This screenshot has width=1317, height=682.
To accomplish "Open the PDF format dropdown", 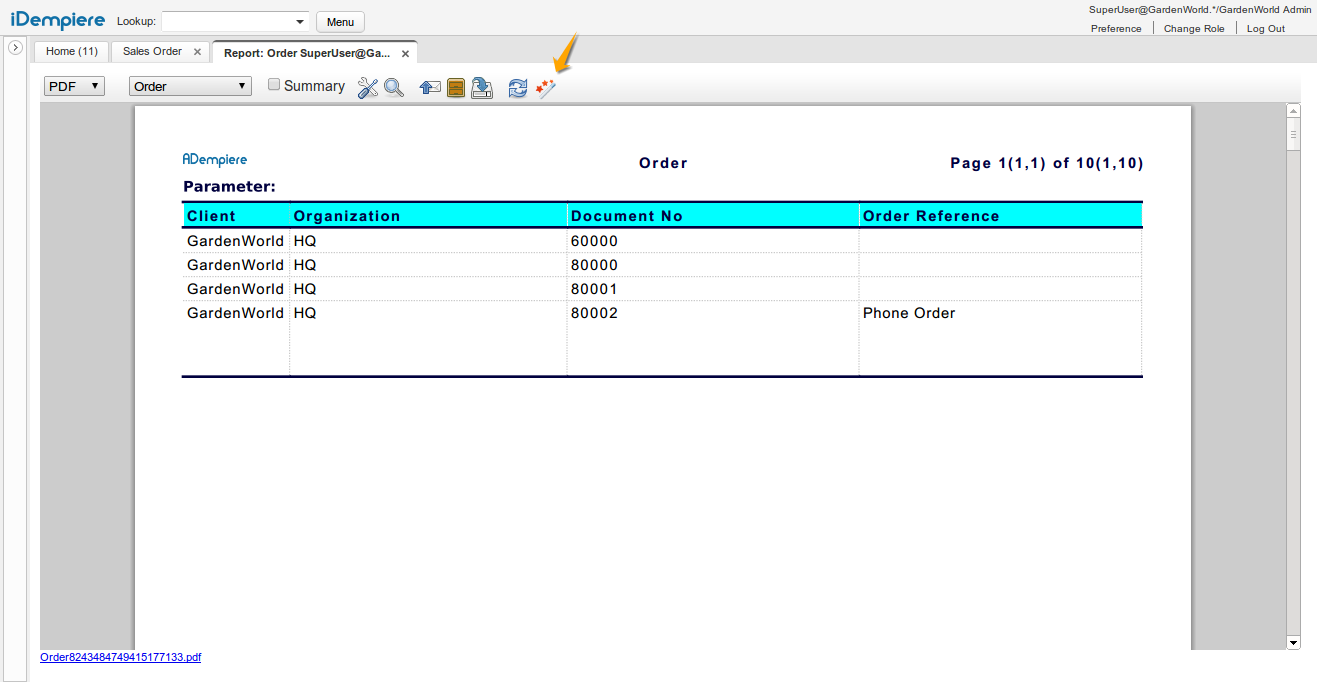I will click(x=74, y=86).
